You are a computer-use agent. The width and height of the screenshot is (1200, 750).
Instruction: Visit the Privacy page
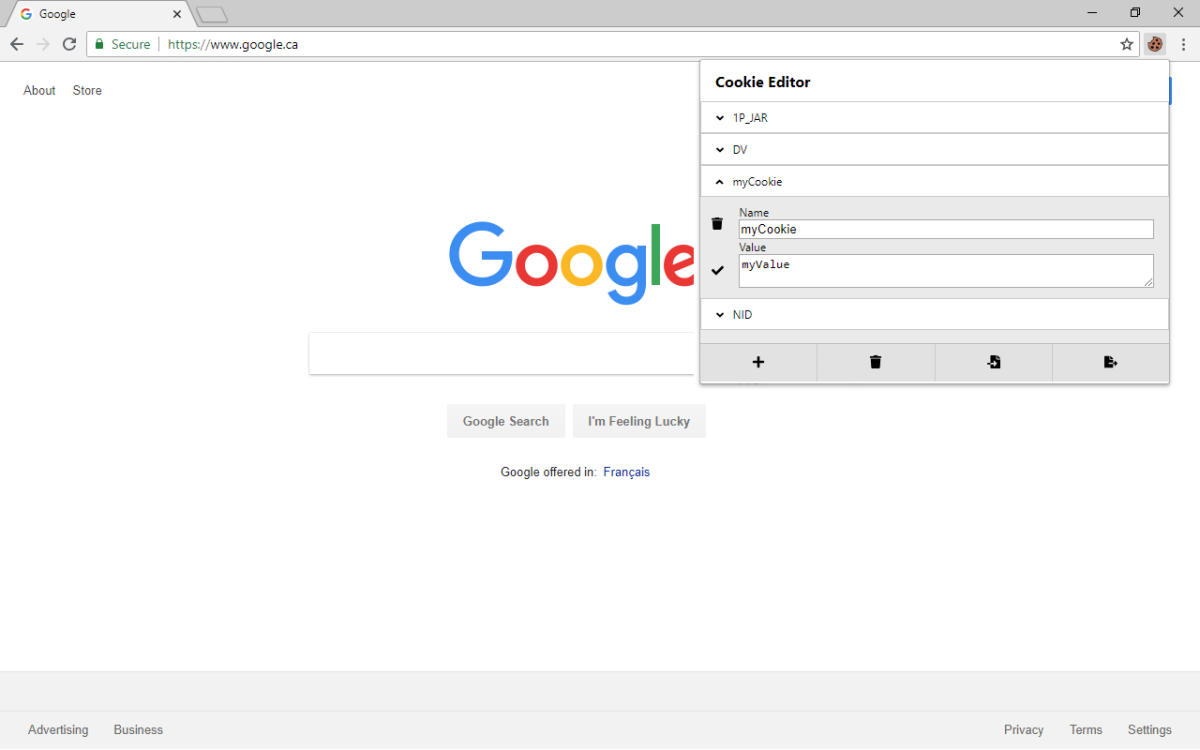1024,730
